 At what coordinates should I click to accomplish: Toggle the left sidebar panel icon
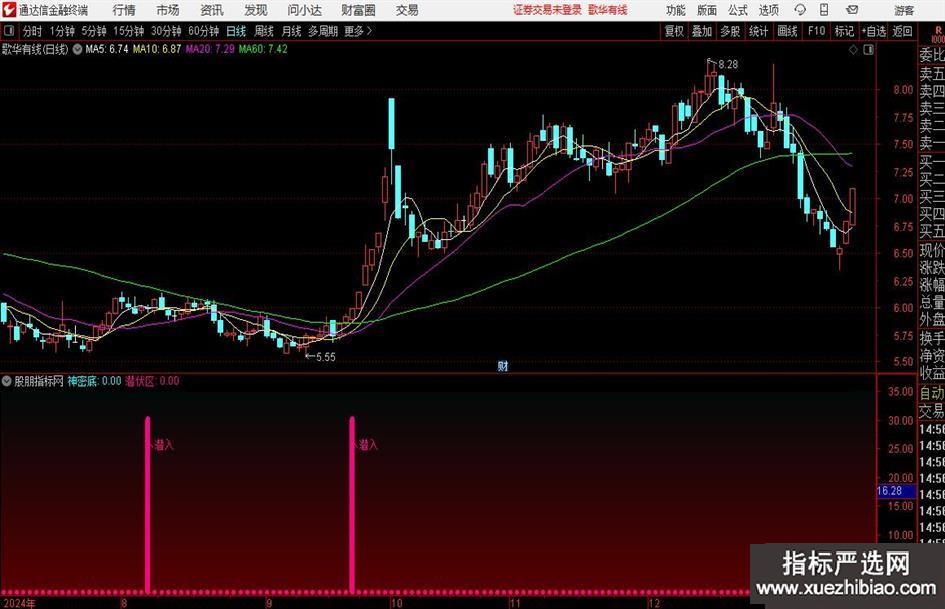click(9, 31)
